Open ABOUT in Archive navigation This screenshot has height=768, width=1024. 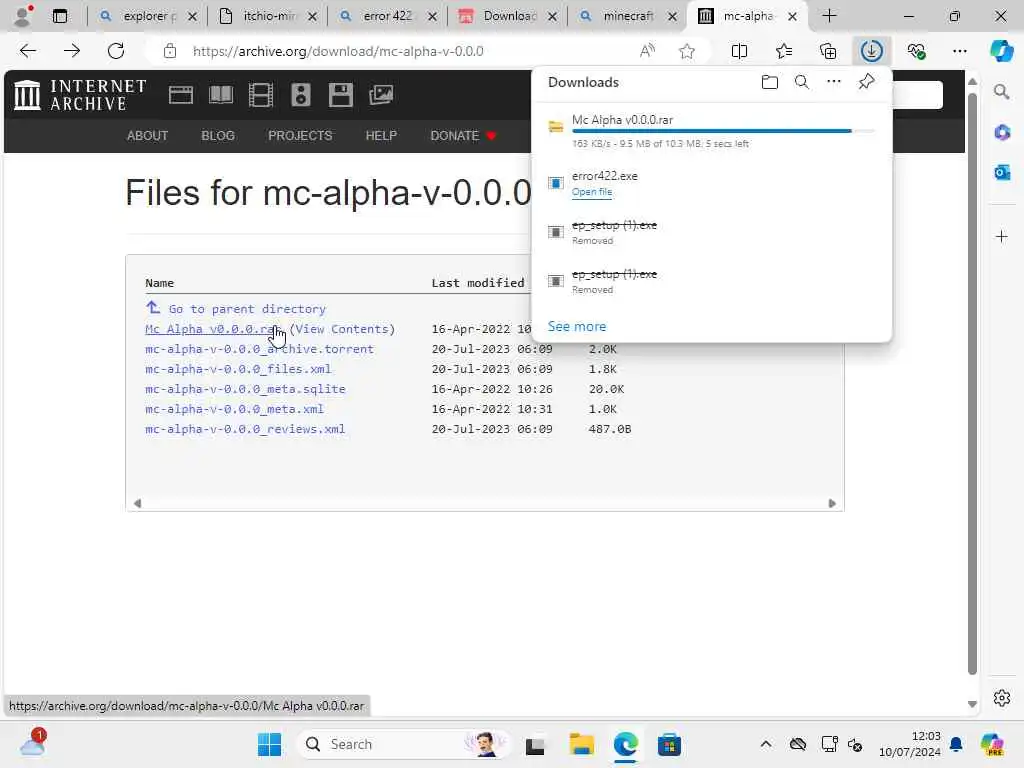[x=148, y=135]
